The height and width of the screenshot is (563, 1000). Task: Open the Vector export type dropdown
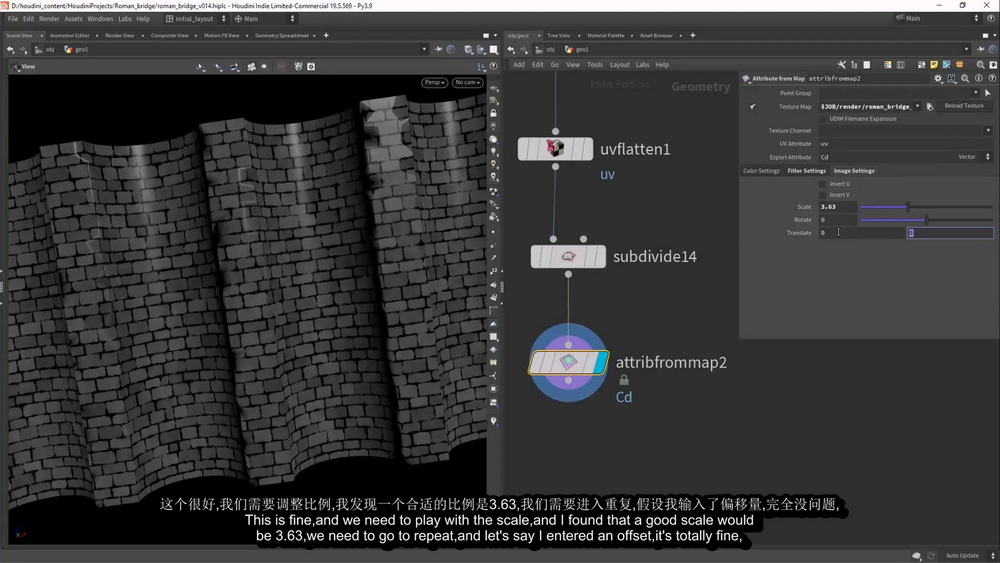971,157
